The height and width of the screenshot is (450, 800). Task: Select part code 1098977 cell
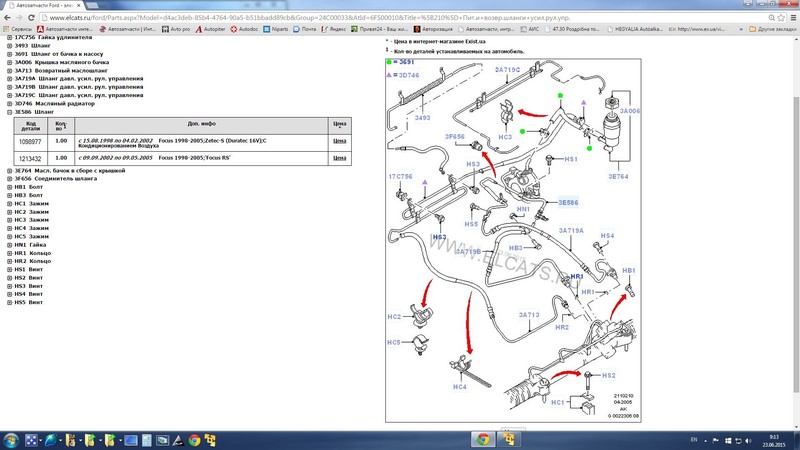pyautogui.click(x=30, y=142)
